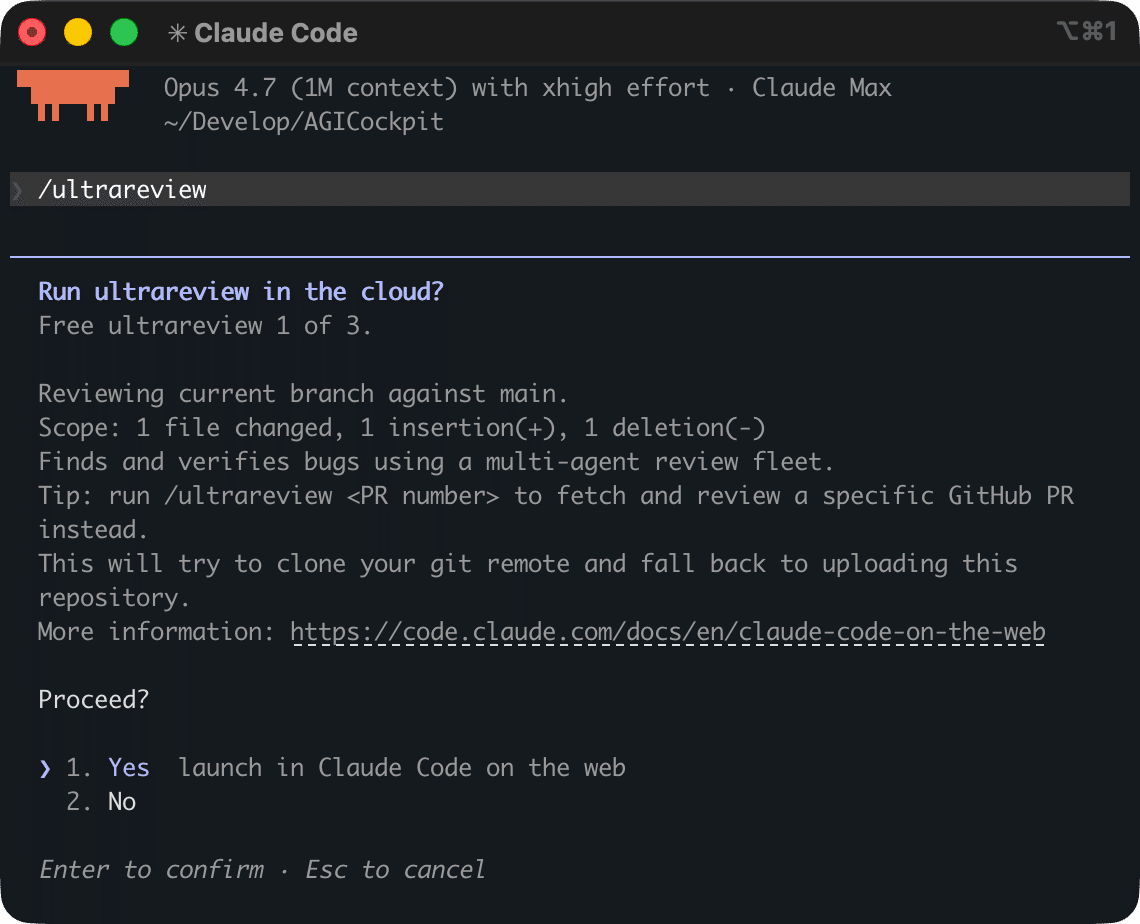Click the "Claude Code" window title text

(x=275, y=33)
